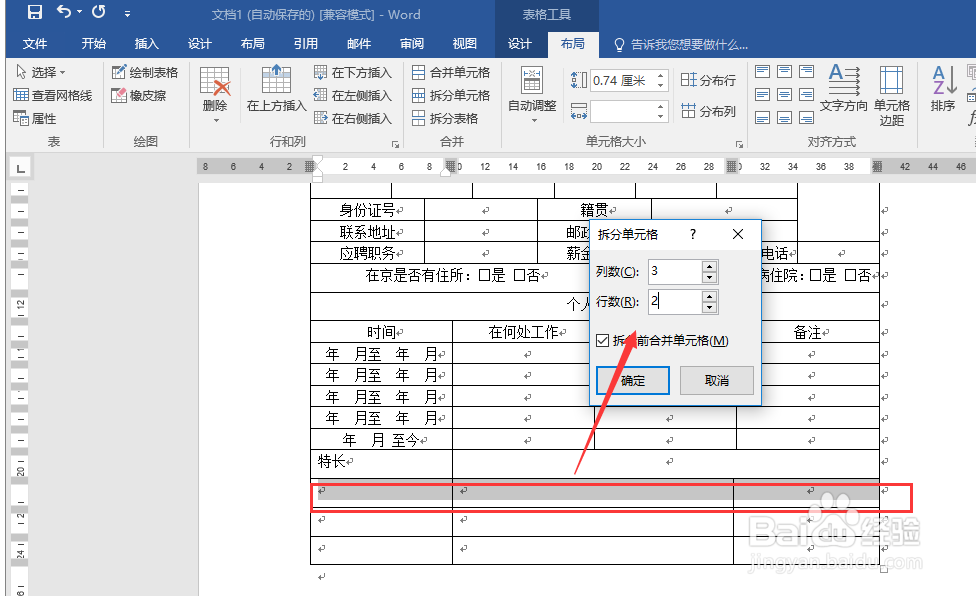
Task: Align cell text bottom right
Action: click(806, 118)
